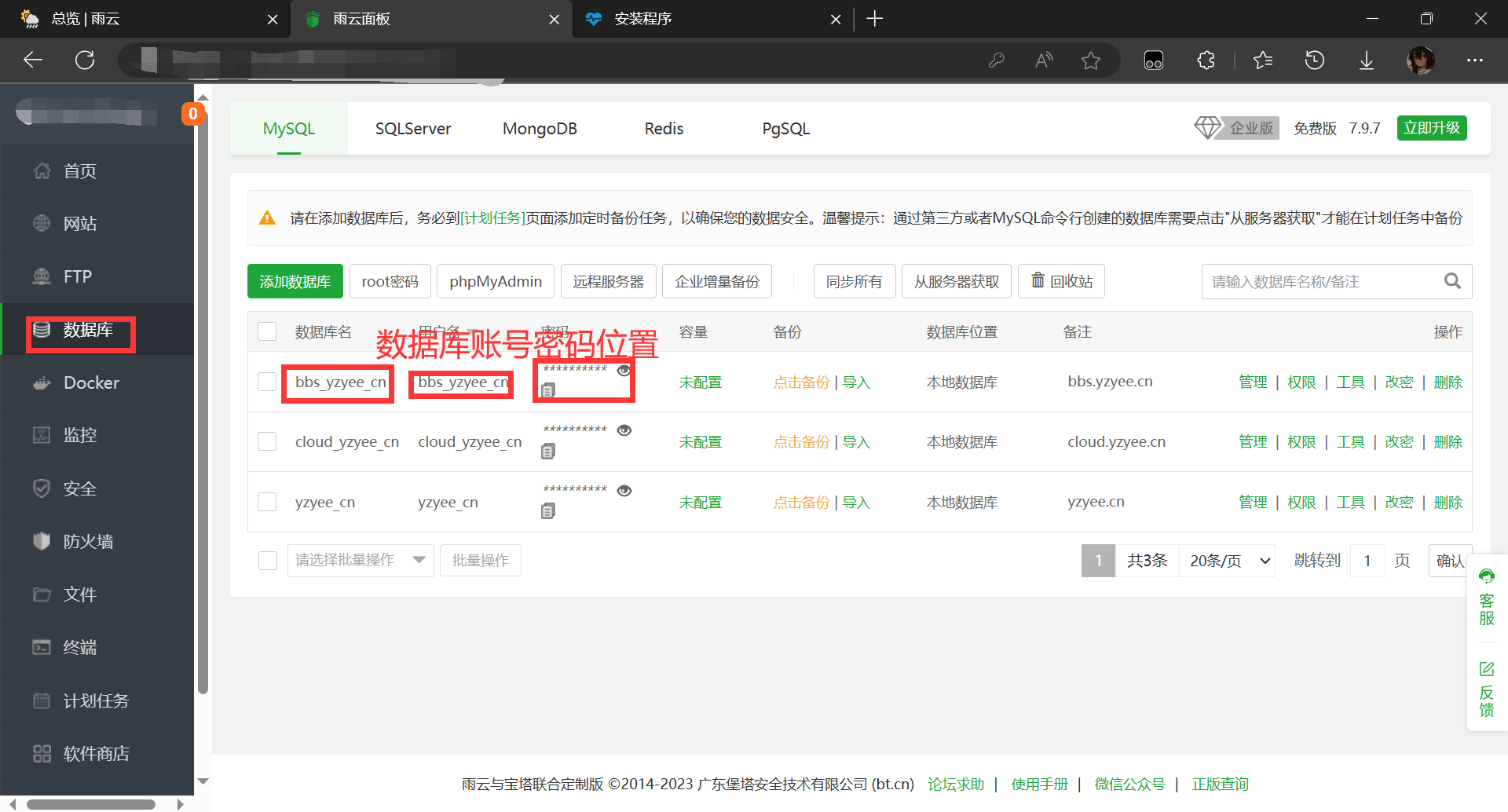This screenshot has width=1508, height=812.
Task: Open the Terminal (终端) sidebar item
Action: (79, 648)
